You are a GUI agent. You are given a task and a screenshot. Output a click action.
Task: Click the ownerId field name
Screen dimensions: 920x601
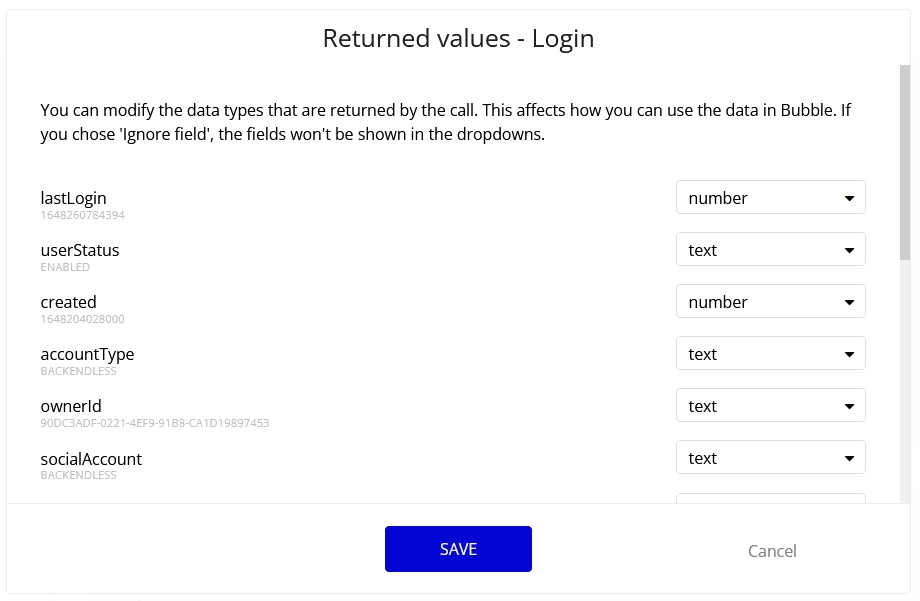71,406
